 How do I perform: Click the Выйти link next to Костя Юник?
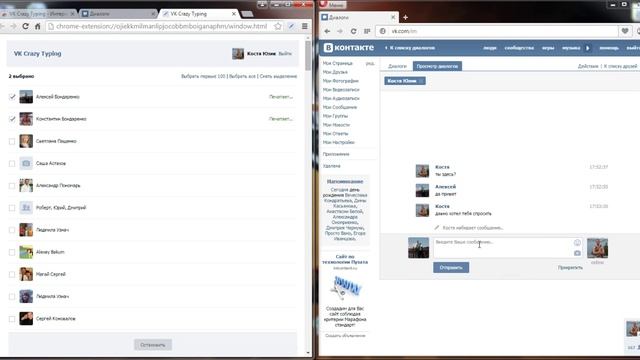[285, 53]
